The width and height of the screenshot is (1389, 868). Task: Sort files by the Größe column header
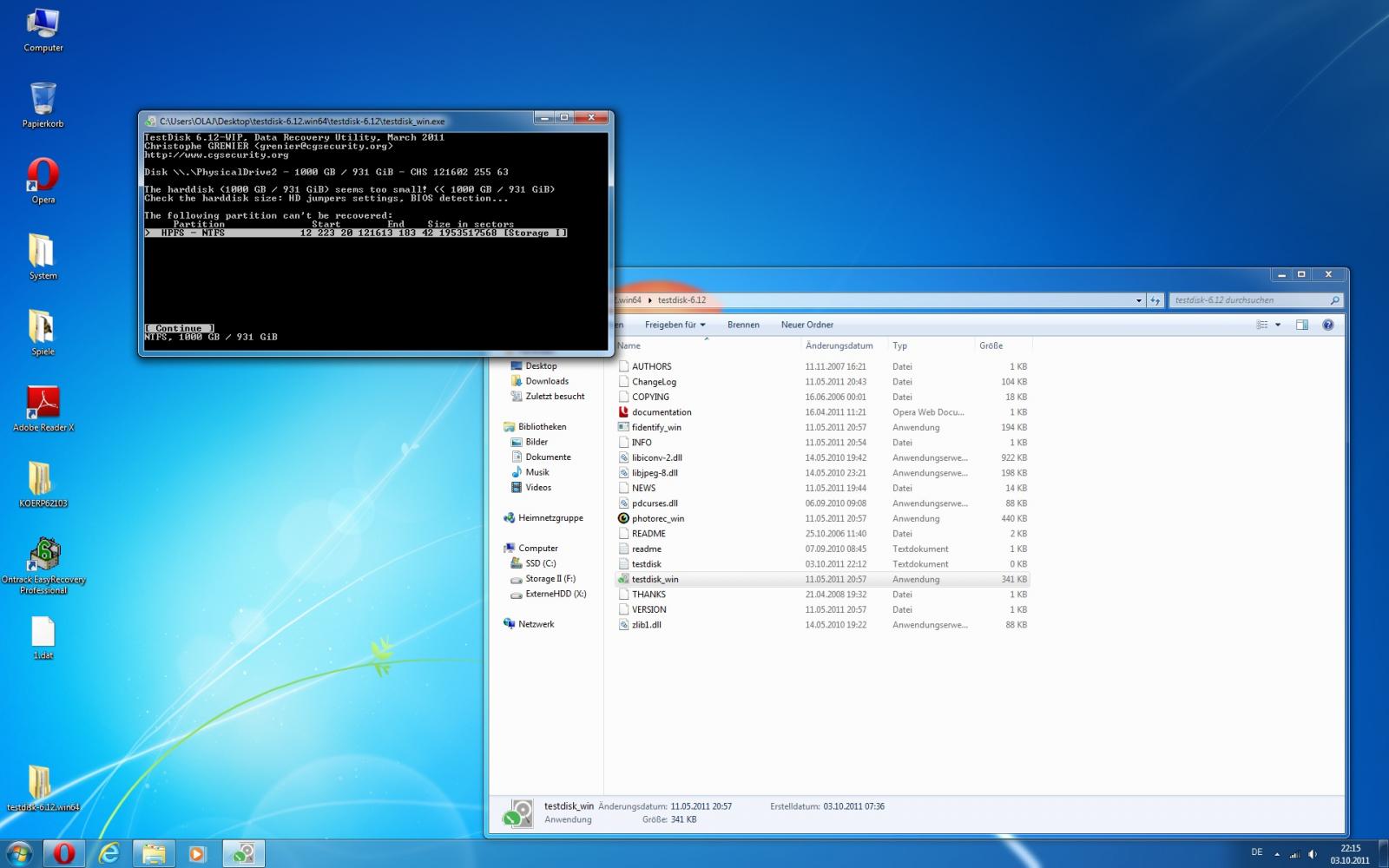[x=1003, y=345]
